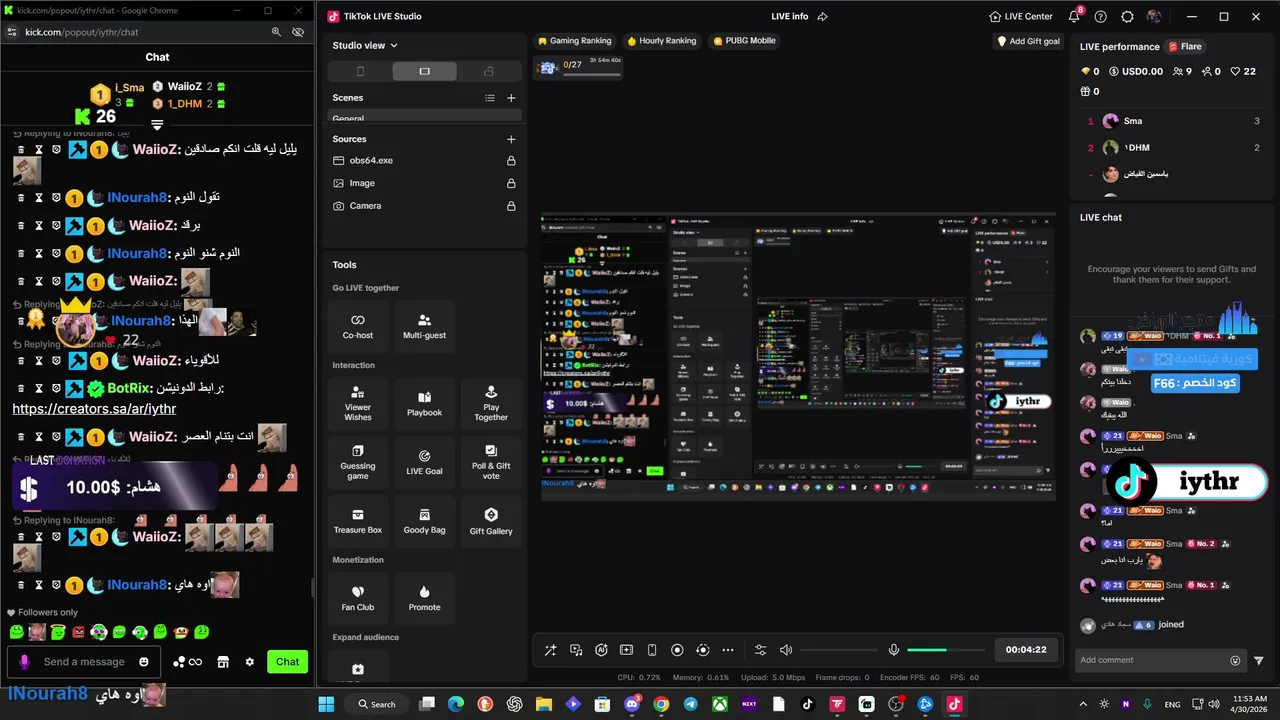
Task: Open the media music overlay tool
Action: coord(576,650)
